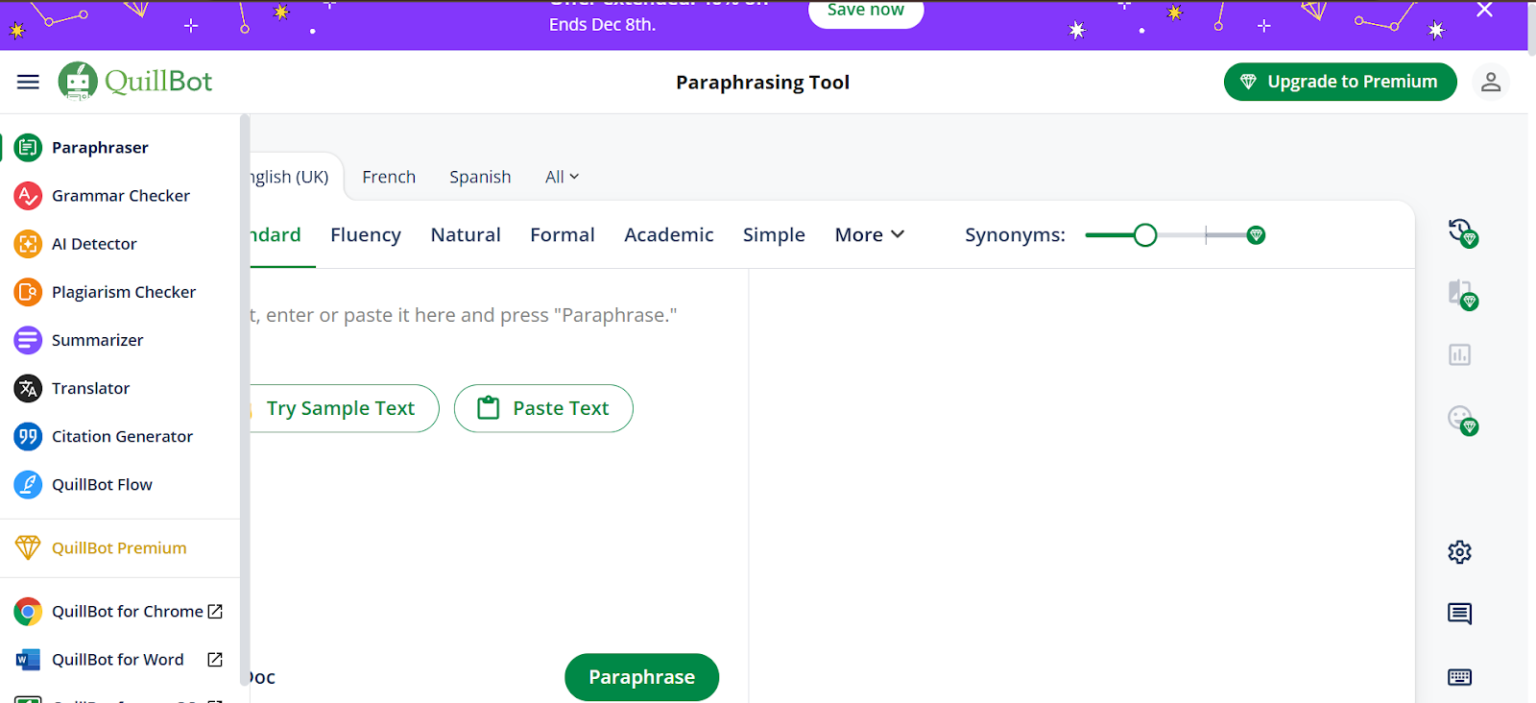The image size is (1536, 703).
Task: Launch the Plagiarism Checker
Action: click(x=122, y=291)
